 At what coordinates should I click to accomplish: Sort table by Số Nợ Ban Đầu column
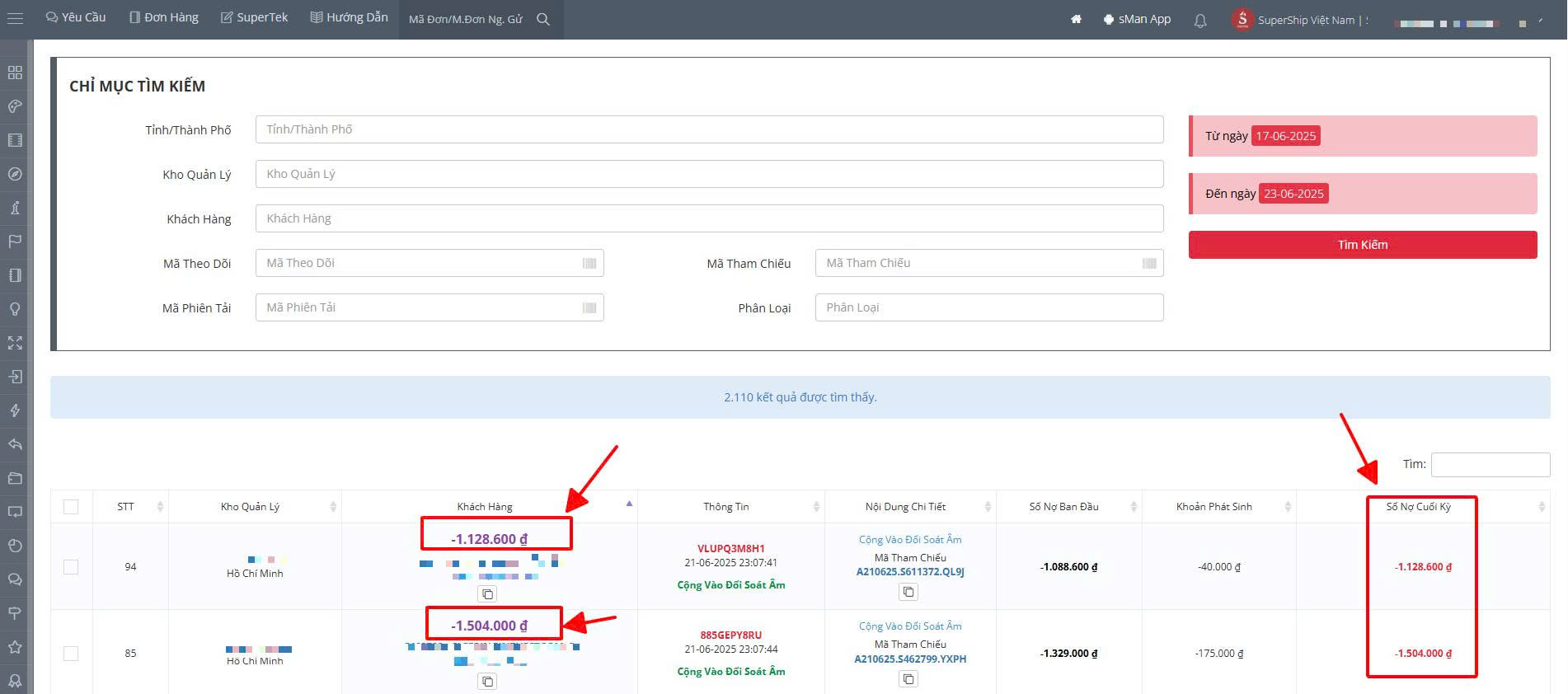(1068, 507)
